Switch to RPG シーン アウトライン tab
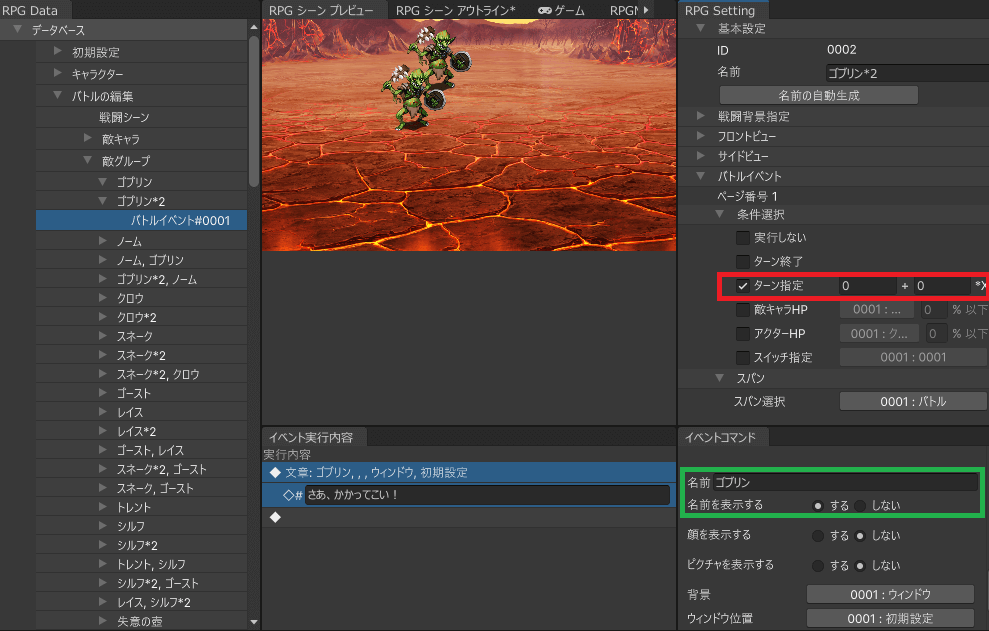Screen dimensions: 989x631 pyautogui.click(x=455, y=10)
